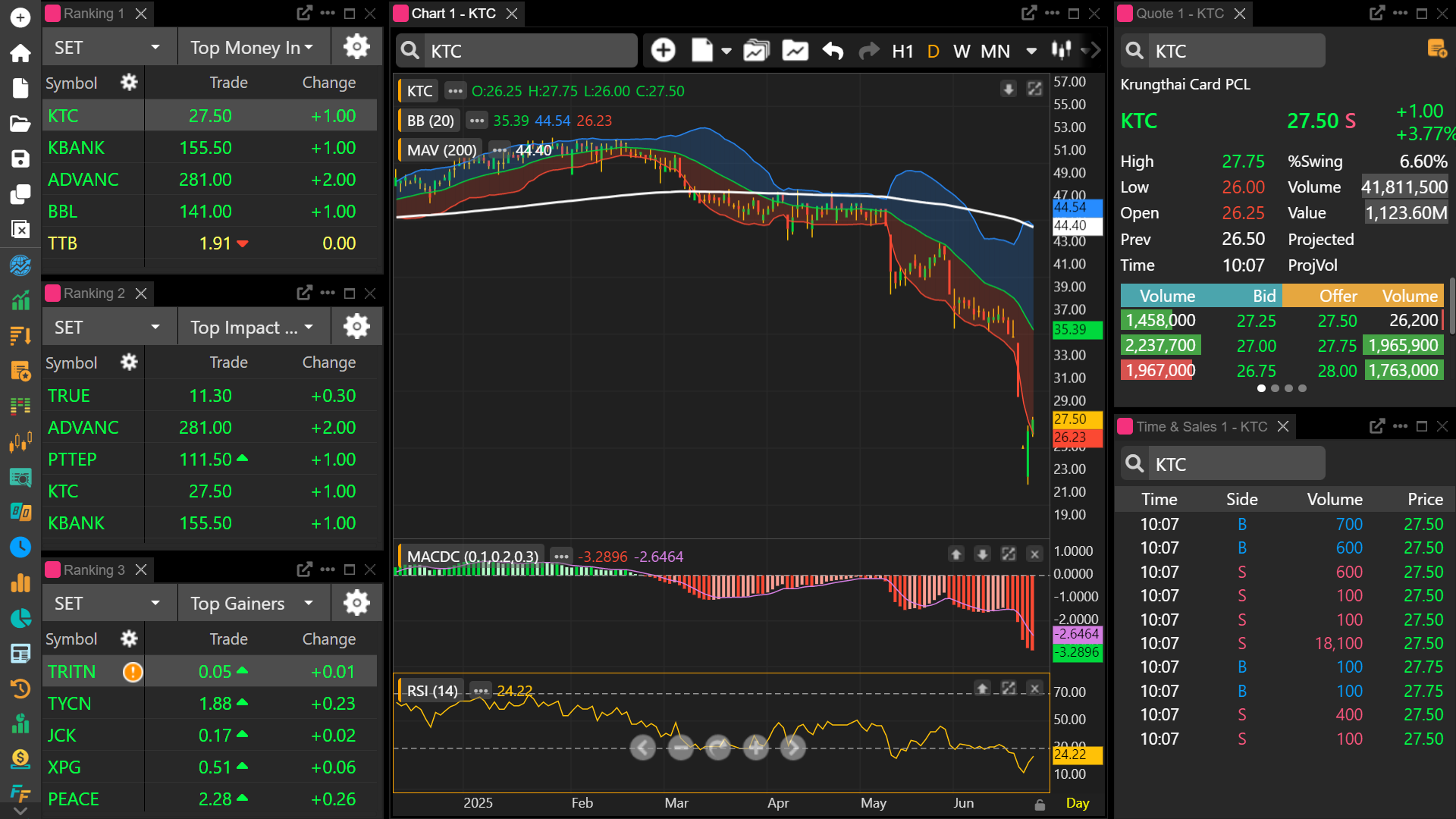Viewport: 1456px width, 819px height.
Task: Open the pie chart icon in sidebar
Action: [x=20, y=618]
